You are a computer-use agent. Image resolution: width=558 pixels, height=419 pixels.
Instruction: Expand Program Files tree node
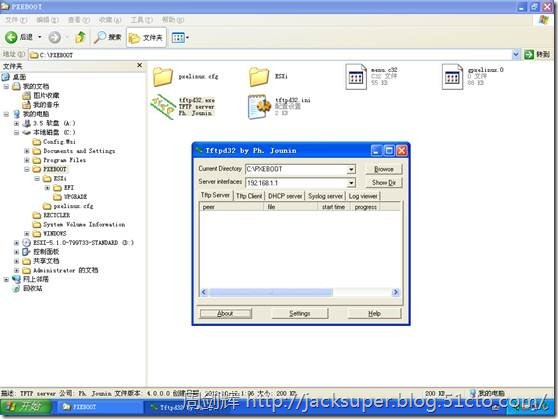(x=27, y=160)
